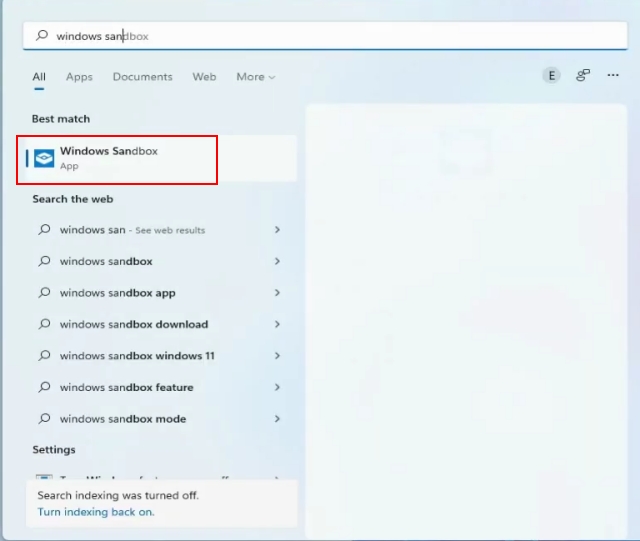This screenshot has width=640, height=541.
Task: Click magnifier icon beside 'windows sandbox download'
Action: click(x=44, y=324)
